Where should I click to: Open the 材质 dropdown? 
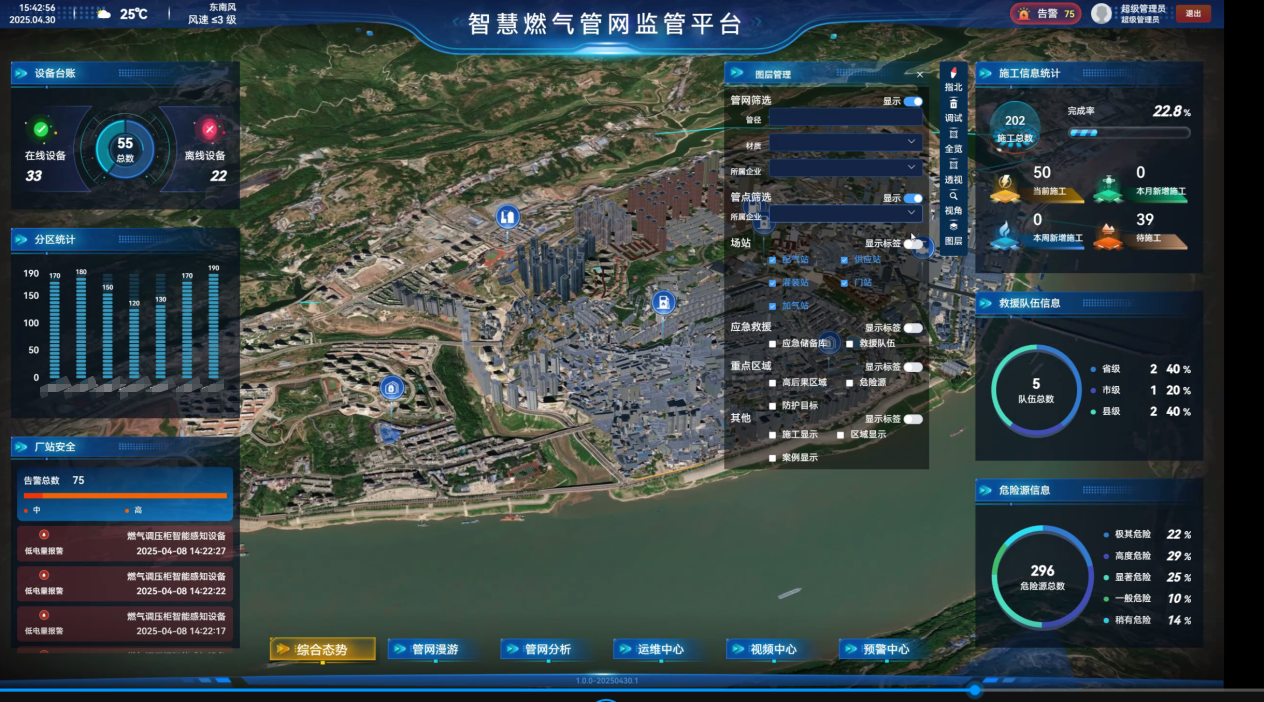(x=846, y=143)
